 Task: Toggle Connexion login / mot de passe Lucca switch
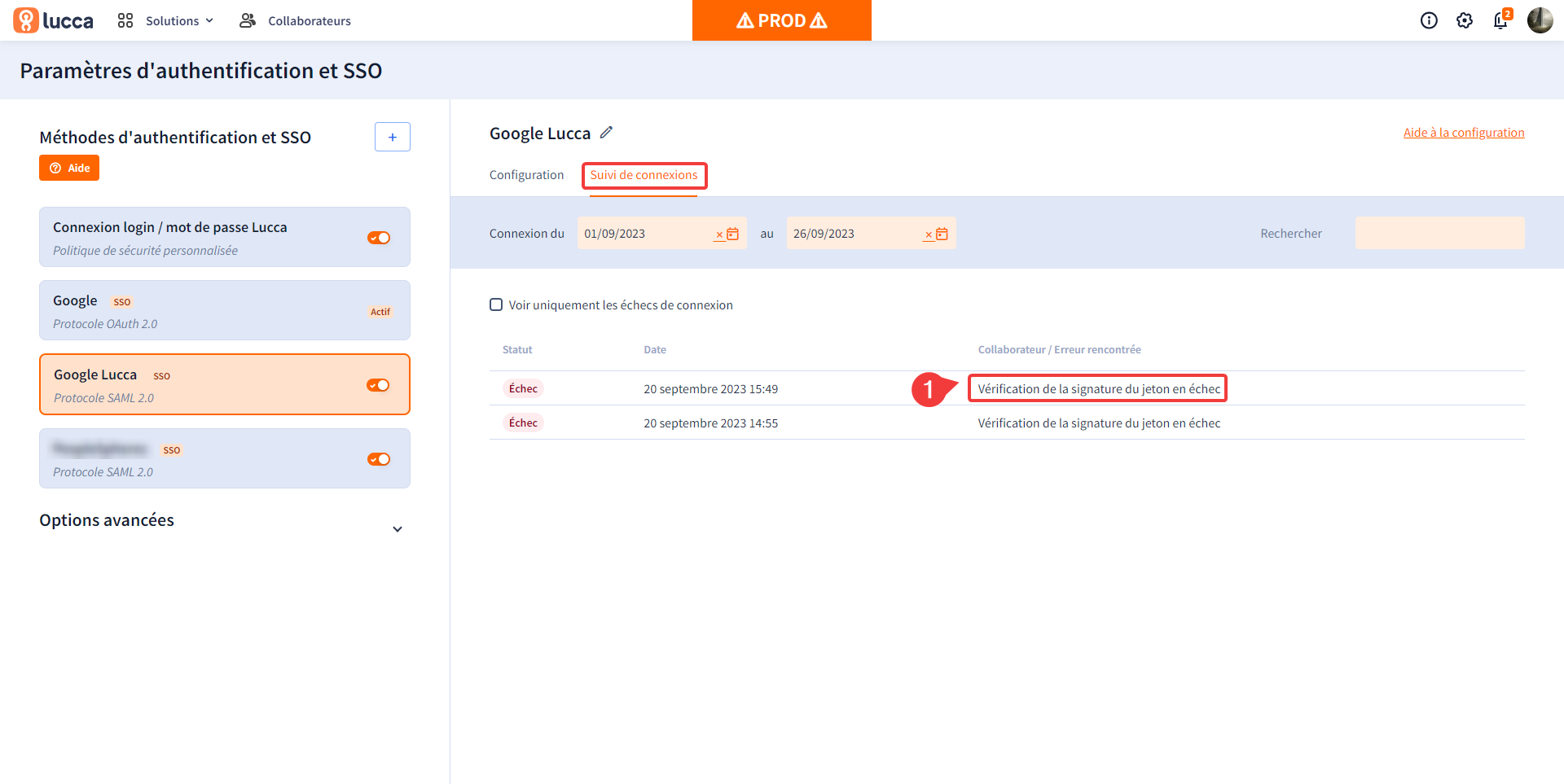point(379,238)
